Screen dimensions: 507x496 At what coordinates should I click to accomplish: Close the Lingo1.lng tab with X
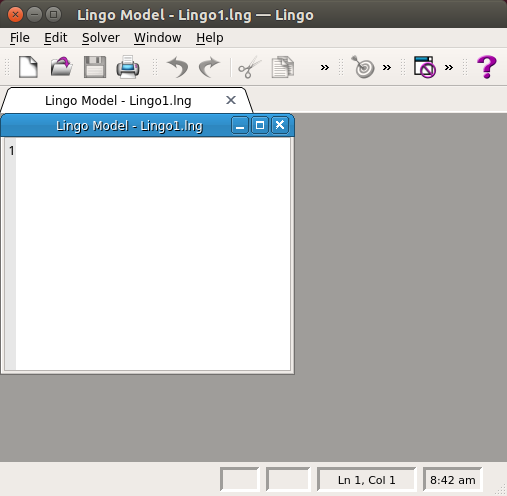(x=231, y=100)
